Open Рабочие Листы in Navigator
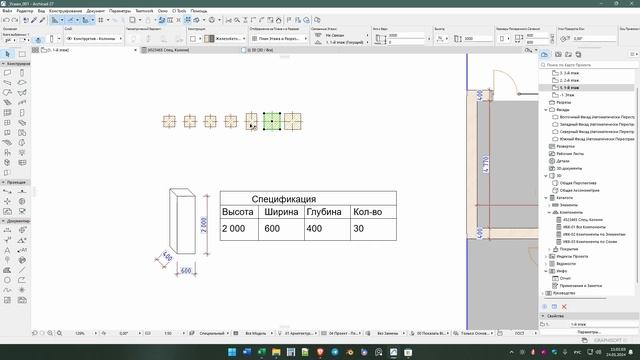640x360 pixels. [570, 153]
